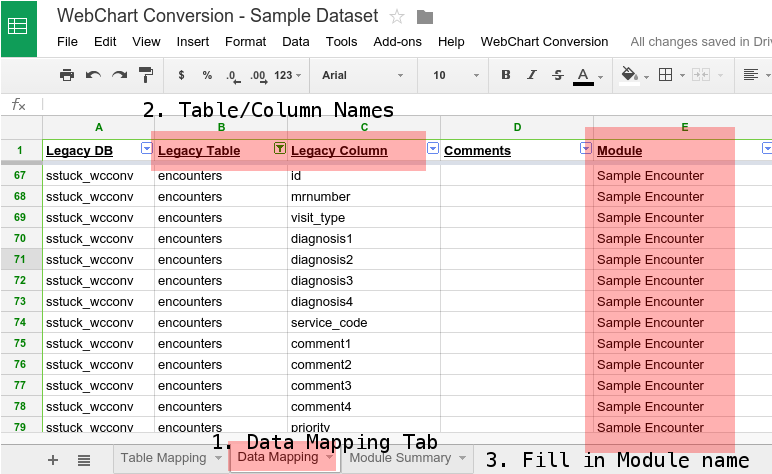Add a new sheet with plus button
This screenshot has width=772, height=474.
click(53, 459)
